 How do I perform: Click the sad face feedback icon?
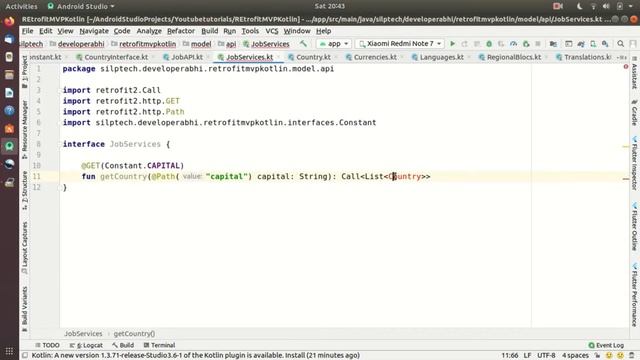[620, 355]
